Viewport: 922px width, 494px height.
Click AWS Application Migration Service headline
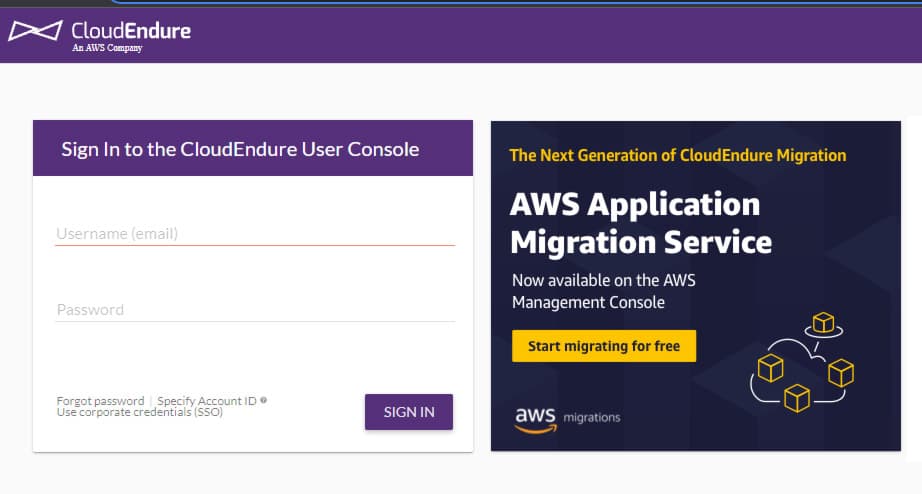[x=641, y=223]
